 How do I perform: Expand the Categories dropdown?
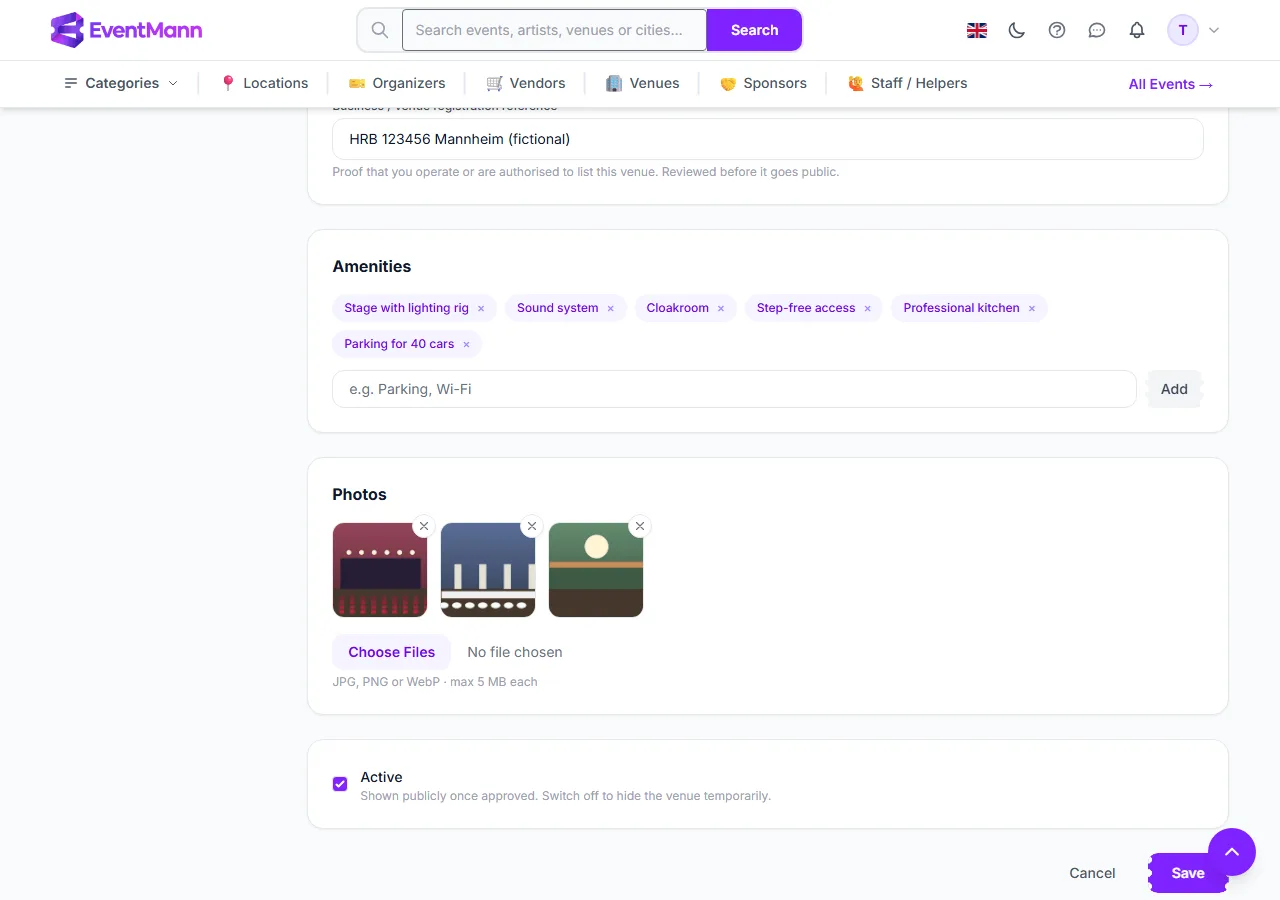point(121,83)
